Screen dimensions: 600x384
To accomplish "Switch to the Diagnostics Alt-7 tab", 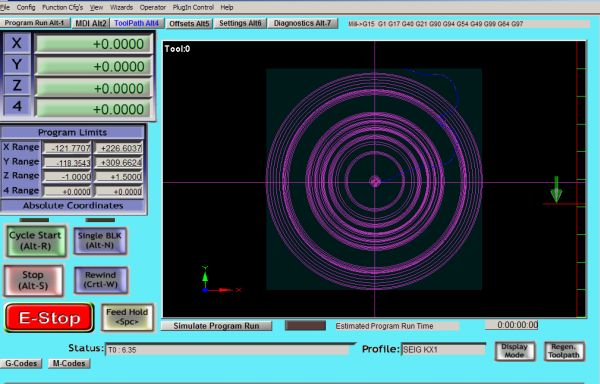I will [302, 23].
